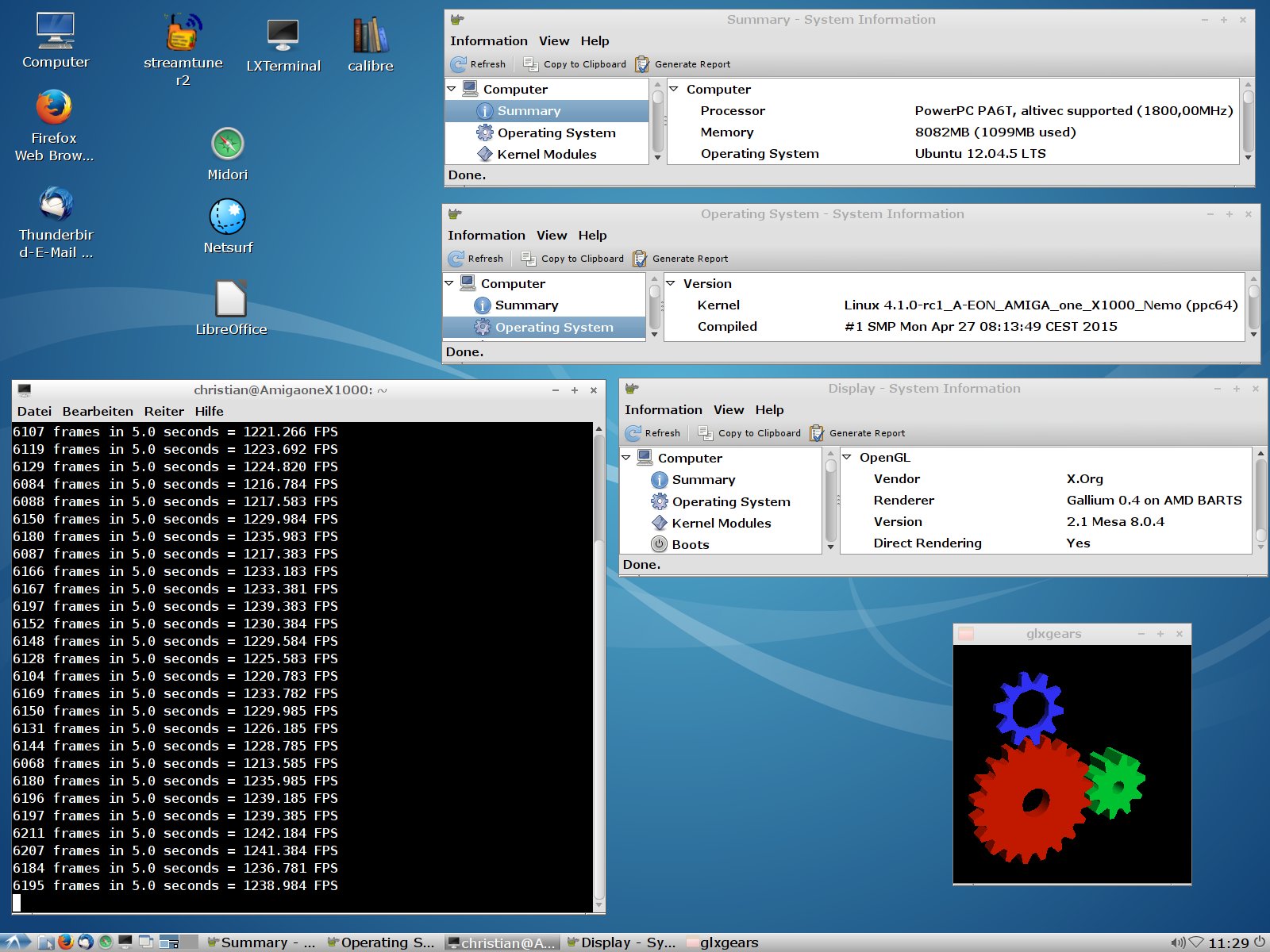Image resolution: width=1270 pixels, height=952 pixels.
Task: Click Copy to Clipboard in Operating System window
Action: 572,259
